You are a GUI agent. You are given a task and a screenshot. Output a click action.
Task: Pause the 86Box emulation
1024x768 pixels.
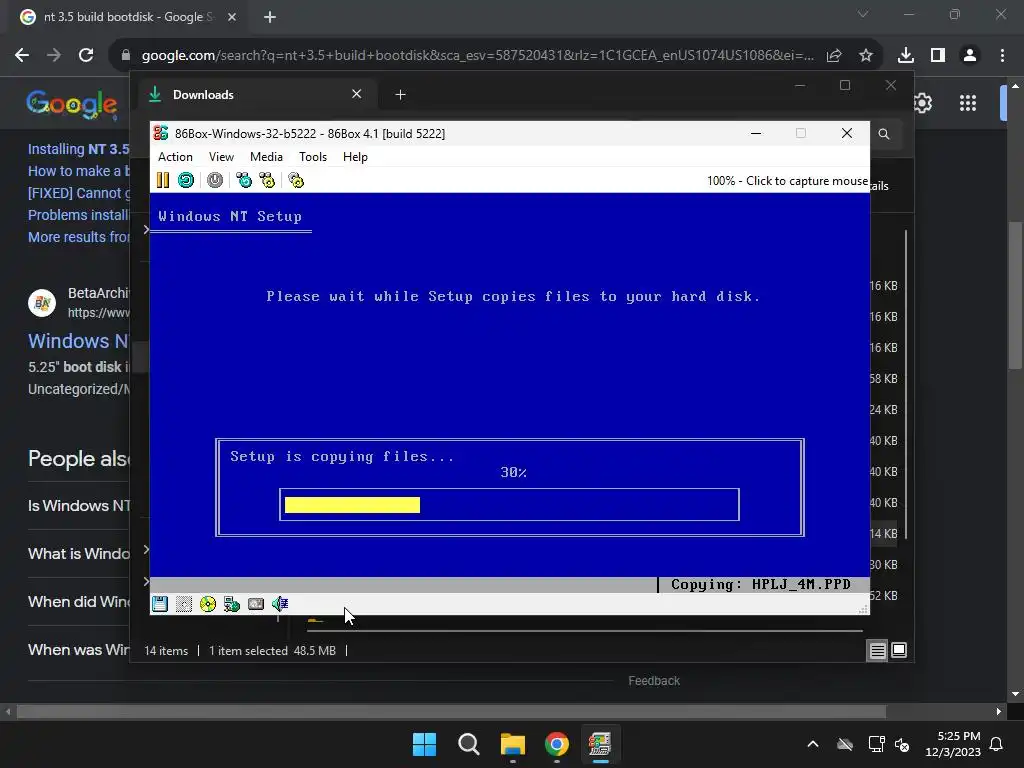tap(163, 180)
